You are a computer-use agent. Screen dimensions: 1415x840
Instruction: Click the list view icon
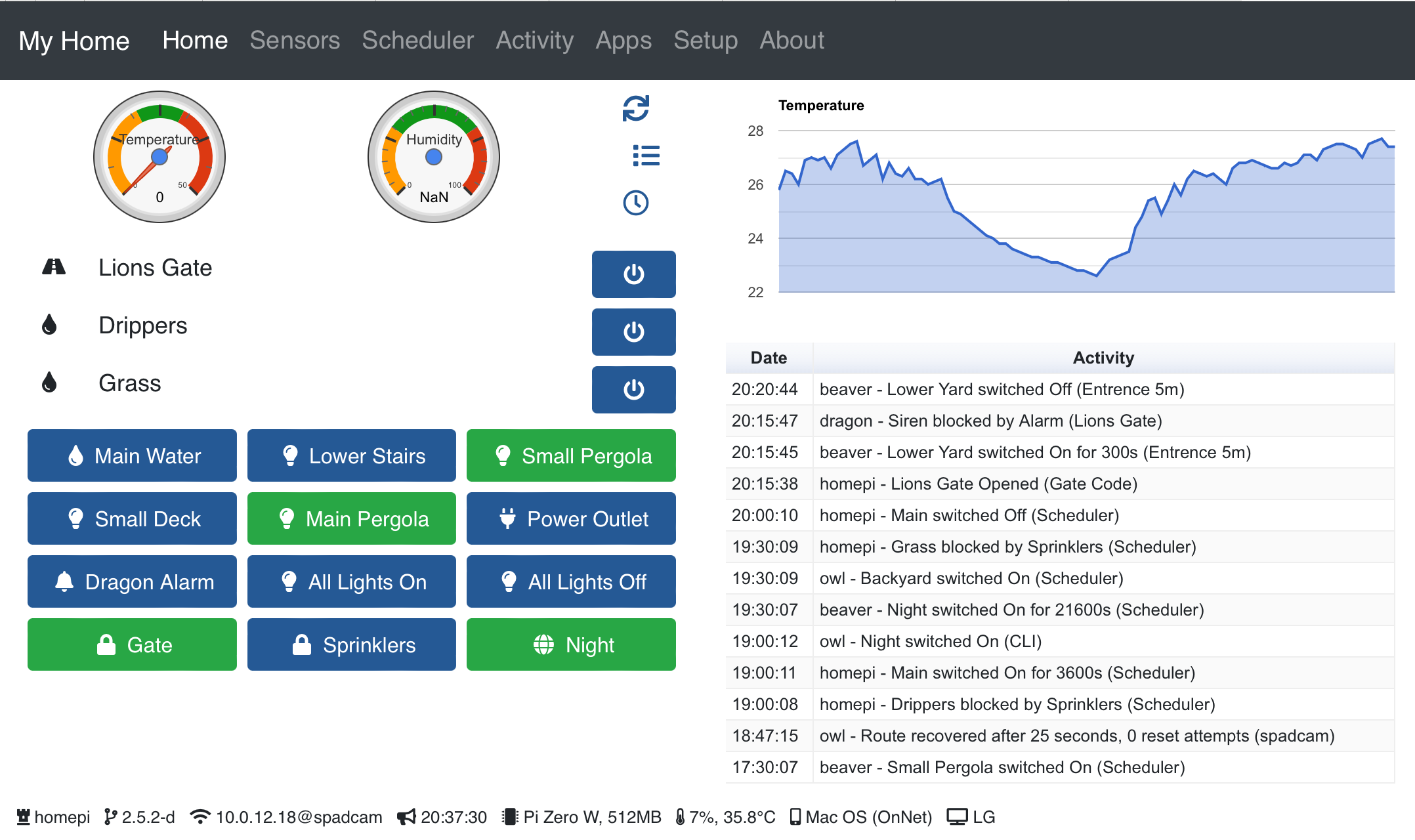[x=646, y=156]
